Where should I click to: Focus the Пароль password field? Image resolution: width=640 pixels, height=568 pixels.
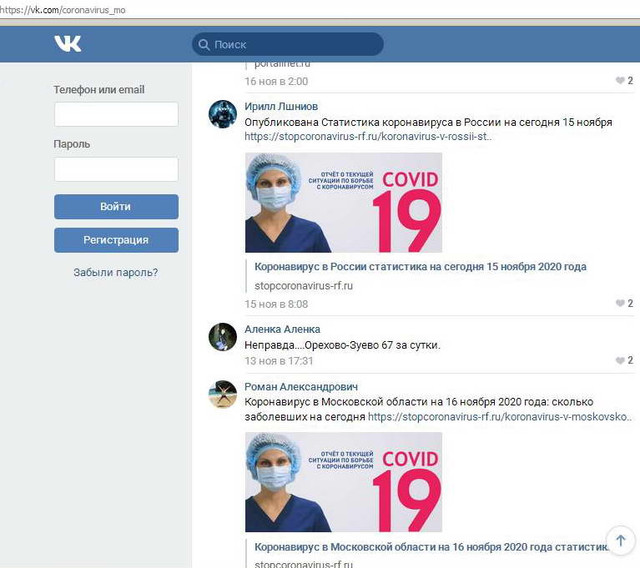(x=116, y=169)
